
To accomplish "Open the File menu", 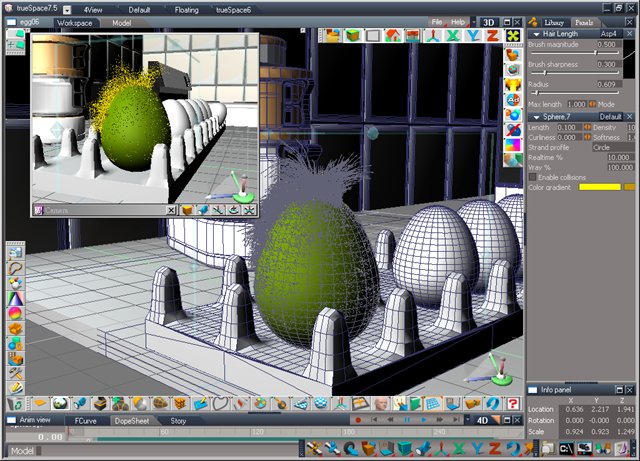I will [x=437, y=21].
